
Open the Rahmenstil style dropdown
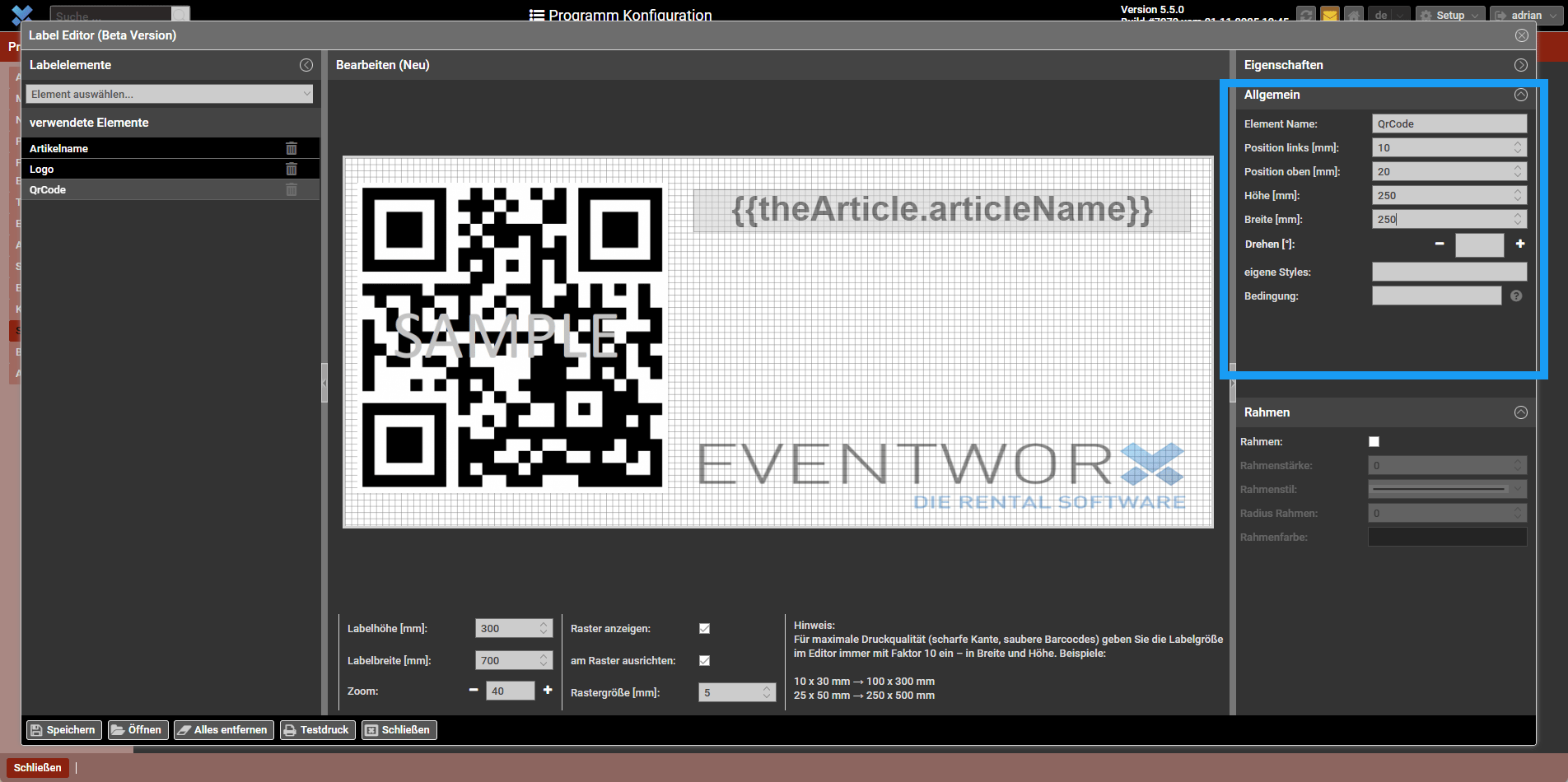point(1447,488)
